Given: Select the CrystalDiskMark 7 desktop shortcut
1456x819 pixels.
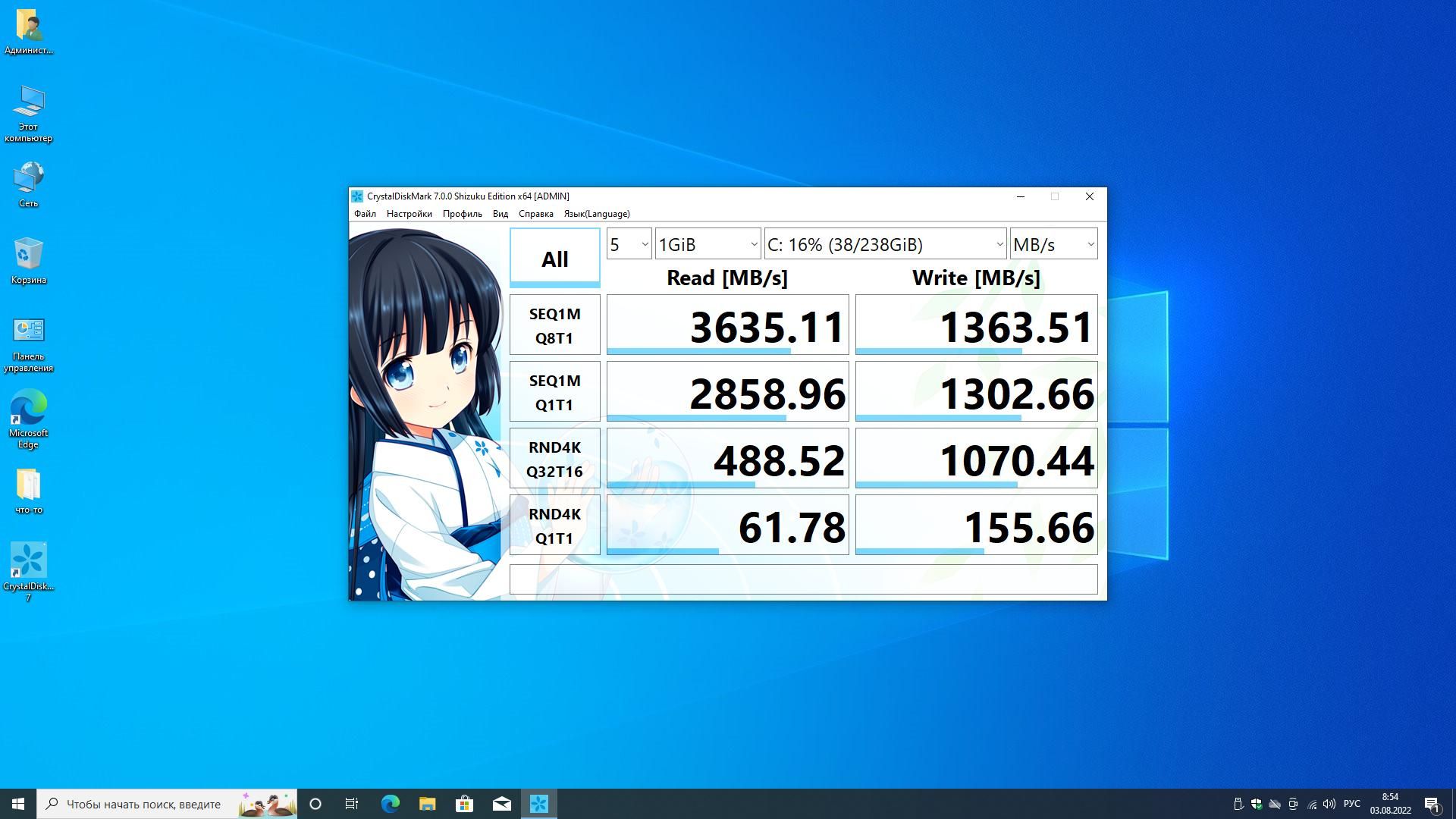Looking at the screenshot, I should [29, 572].
